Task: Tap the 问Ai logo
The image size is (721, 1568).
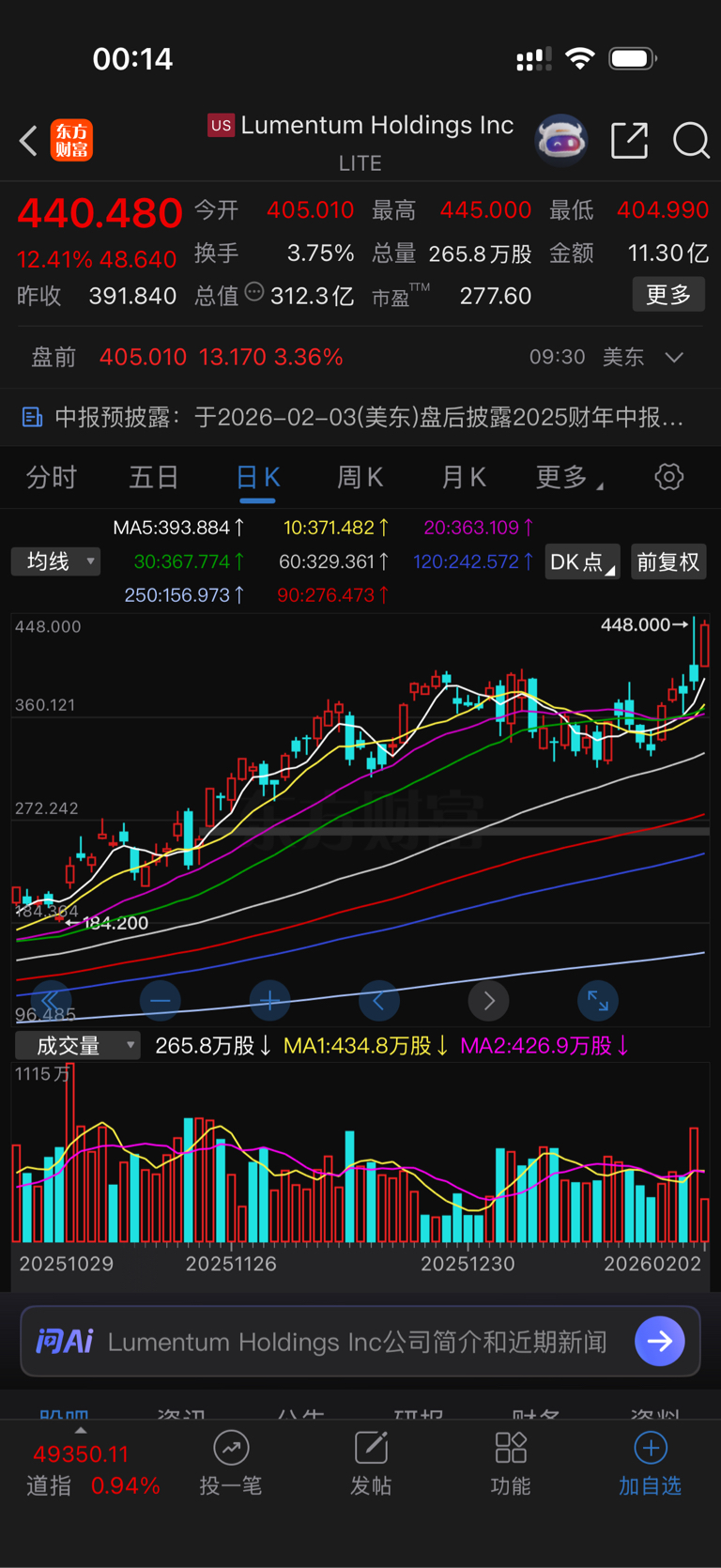Action: 64,1341
